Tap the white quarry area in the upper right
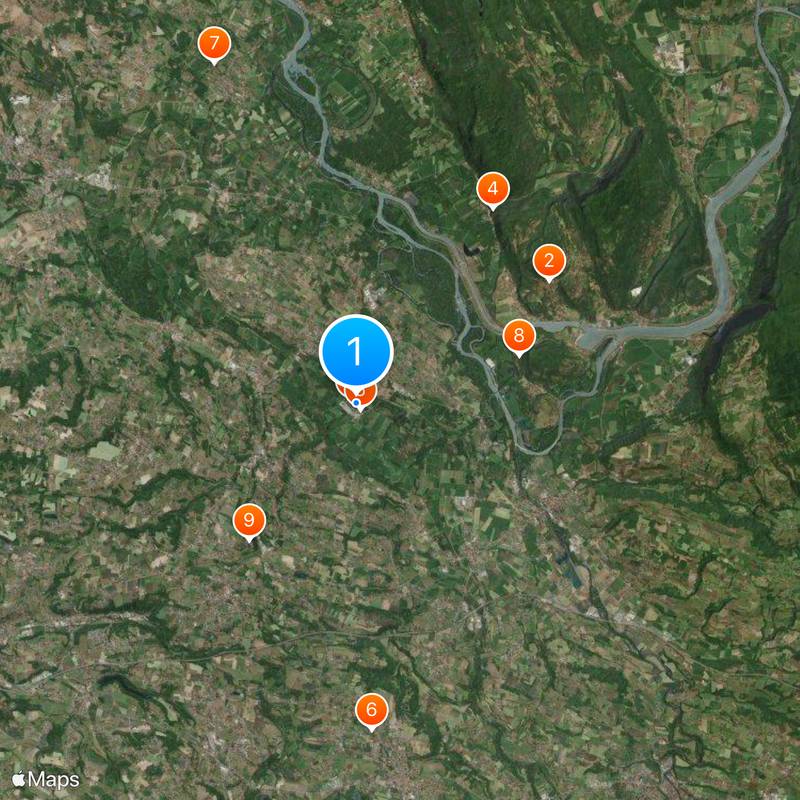The height and width of the screenshot is (800, 800). (669, 53)
